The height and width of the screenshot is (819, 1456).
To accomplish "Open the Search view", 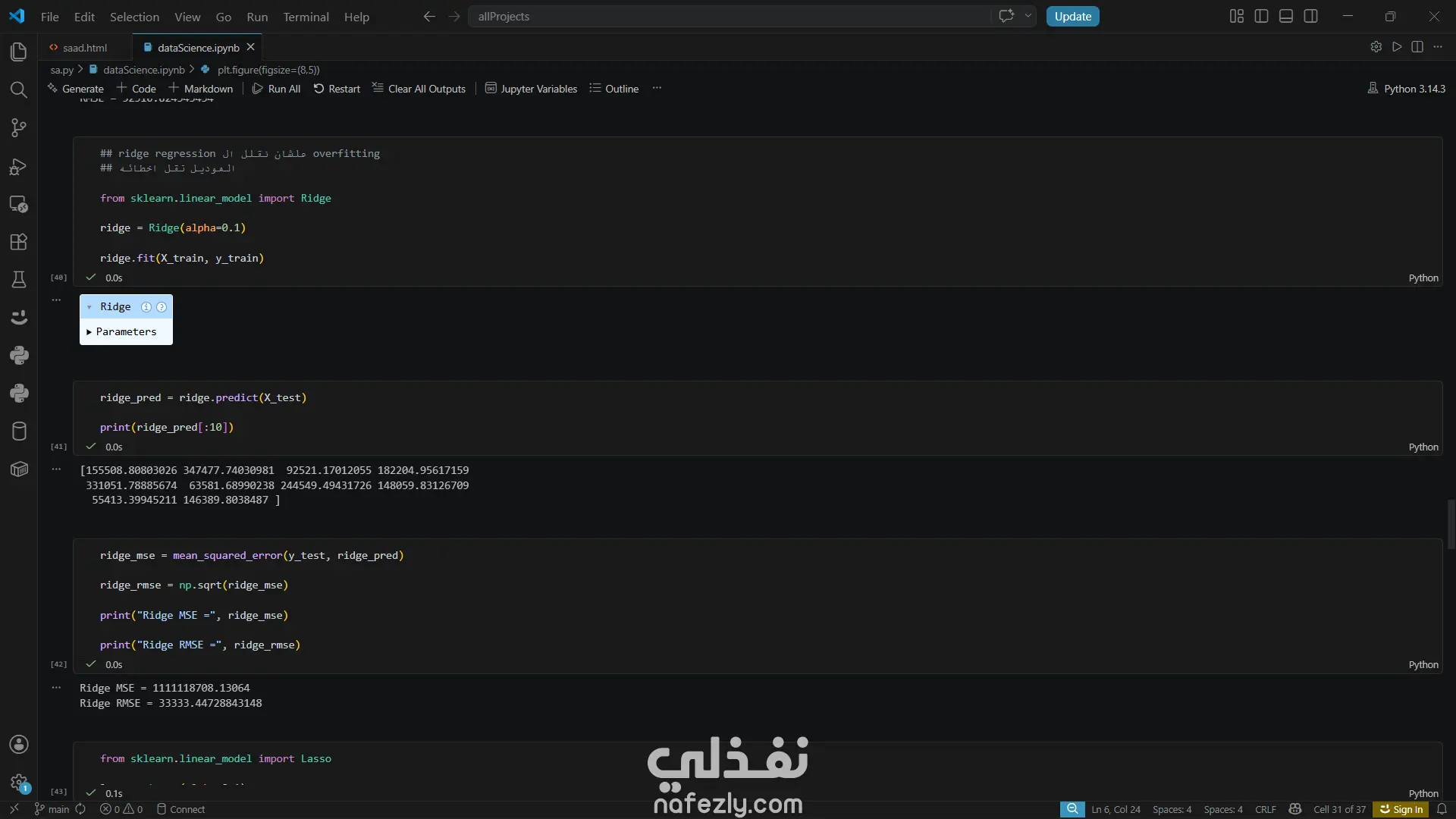I will tap(19, 89).
